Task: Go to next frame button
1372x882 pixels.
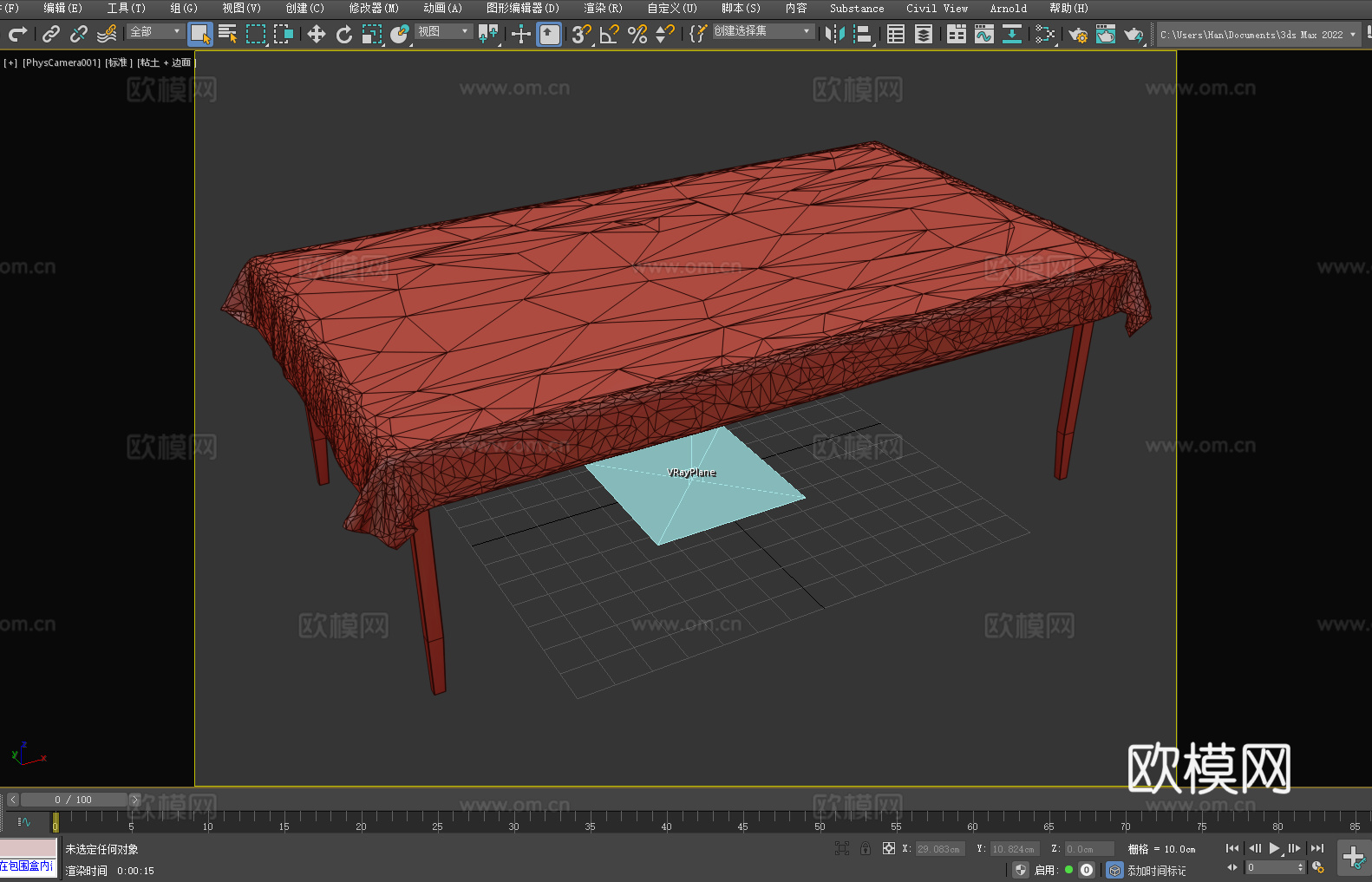Action: (1295, 848)
